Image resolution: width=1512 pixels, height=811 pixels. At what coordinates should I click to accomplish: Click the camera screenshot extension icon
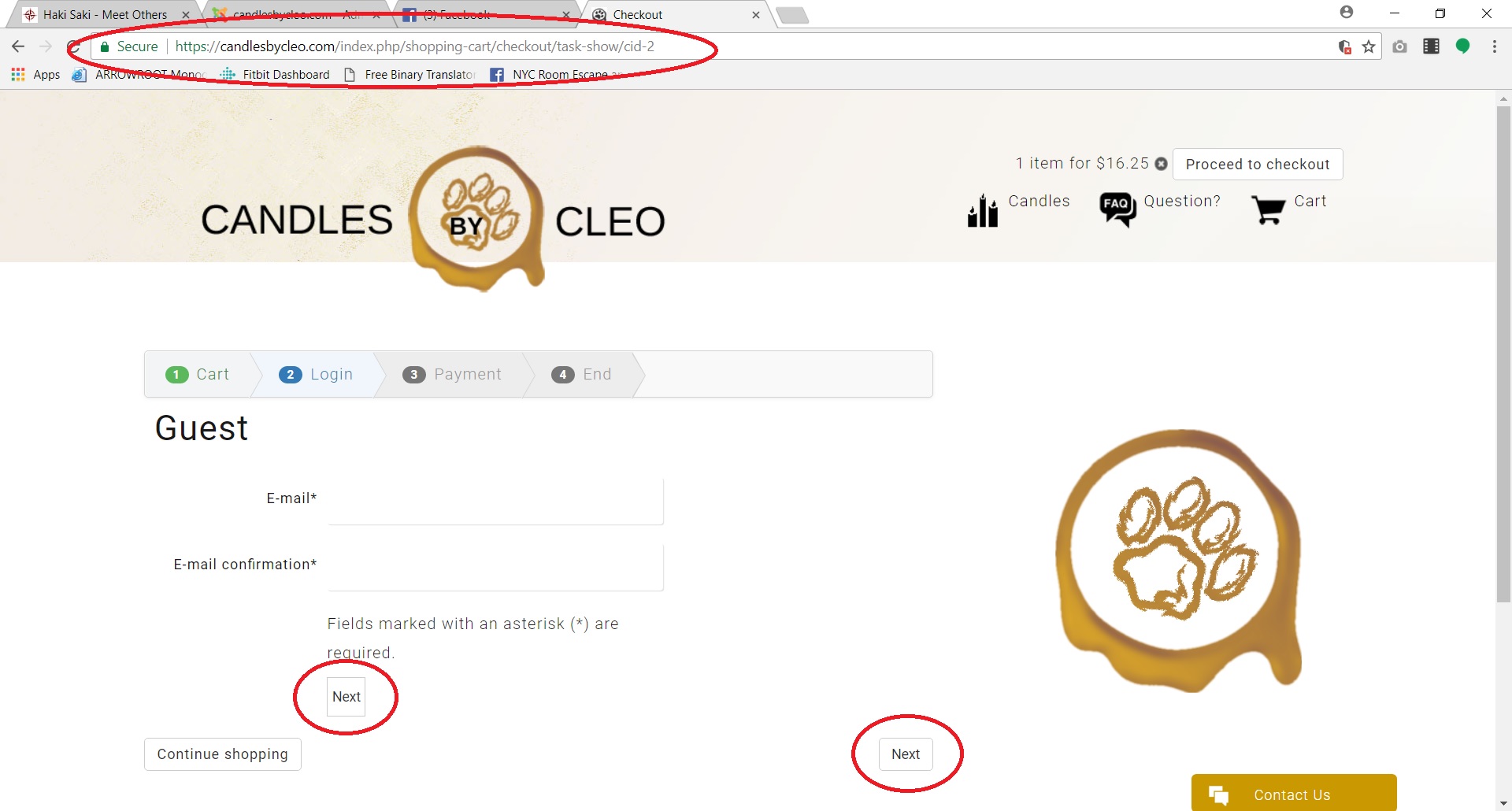[1399, 46]
